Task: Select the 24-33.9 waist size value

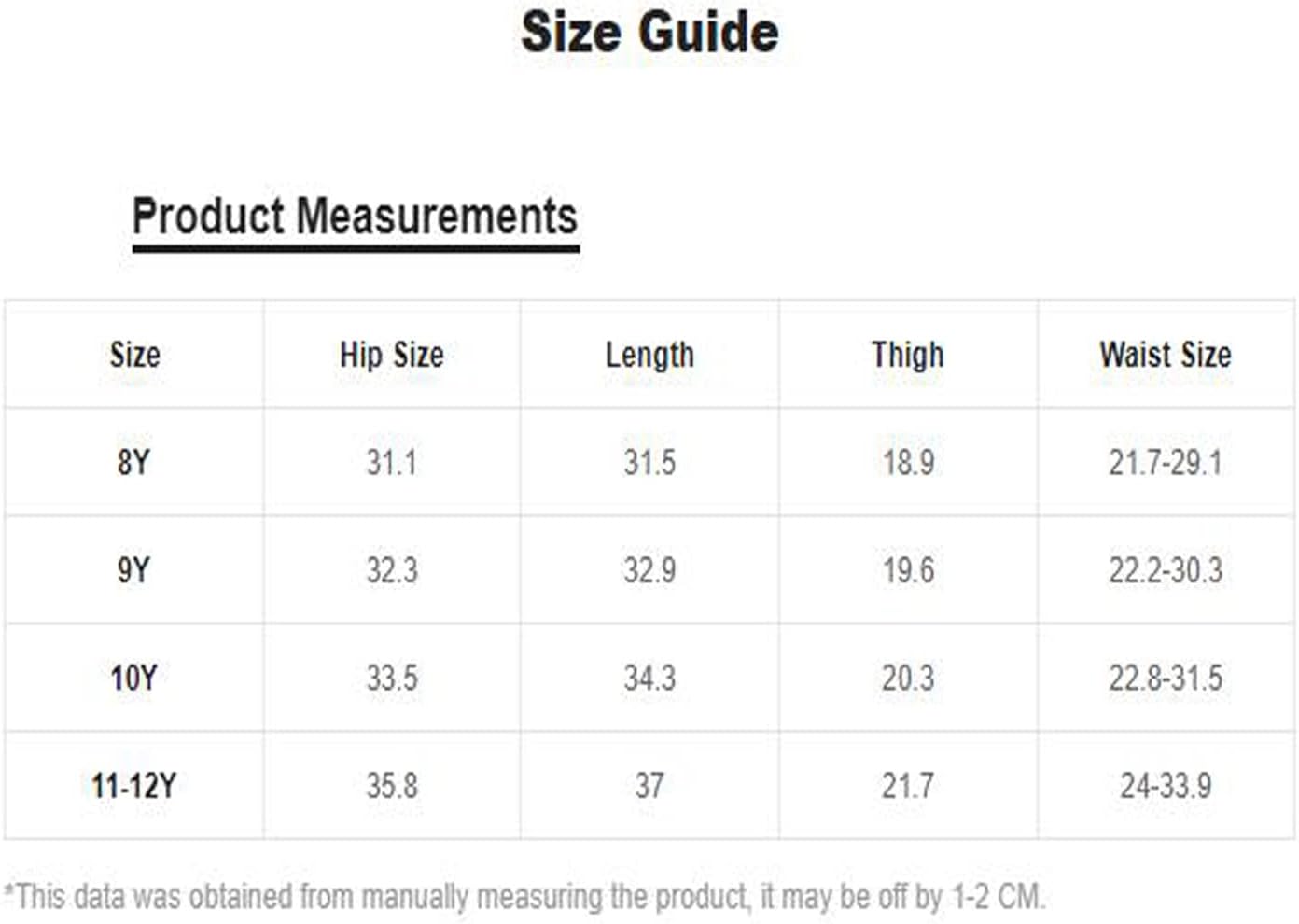Action: point(1166,786)
